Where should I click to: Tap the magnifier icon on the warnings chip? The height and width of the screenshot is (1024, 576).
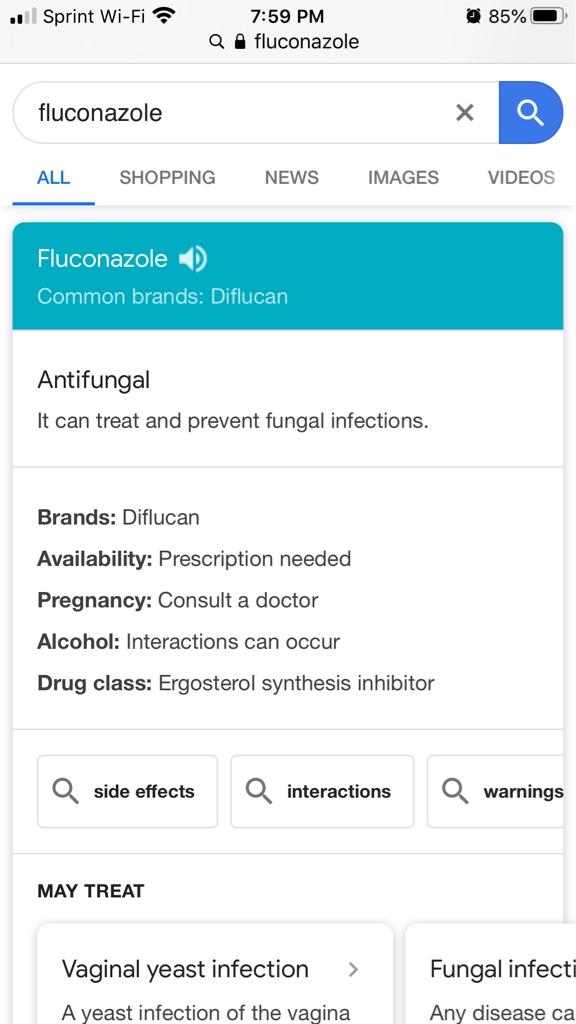point(455,792)
